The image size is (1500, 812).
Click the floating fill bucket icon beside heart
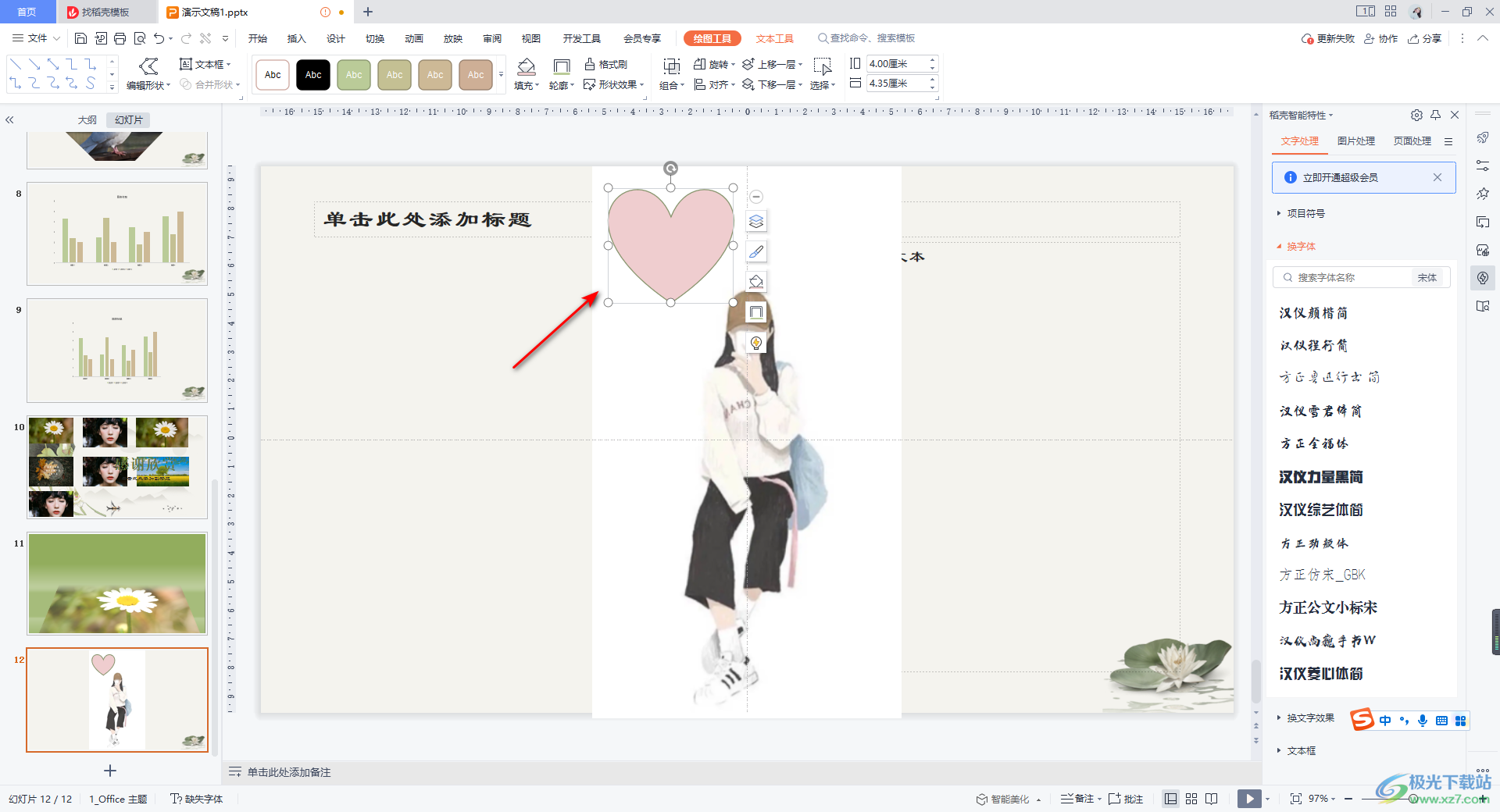tap(756, 282)
